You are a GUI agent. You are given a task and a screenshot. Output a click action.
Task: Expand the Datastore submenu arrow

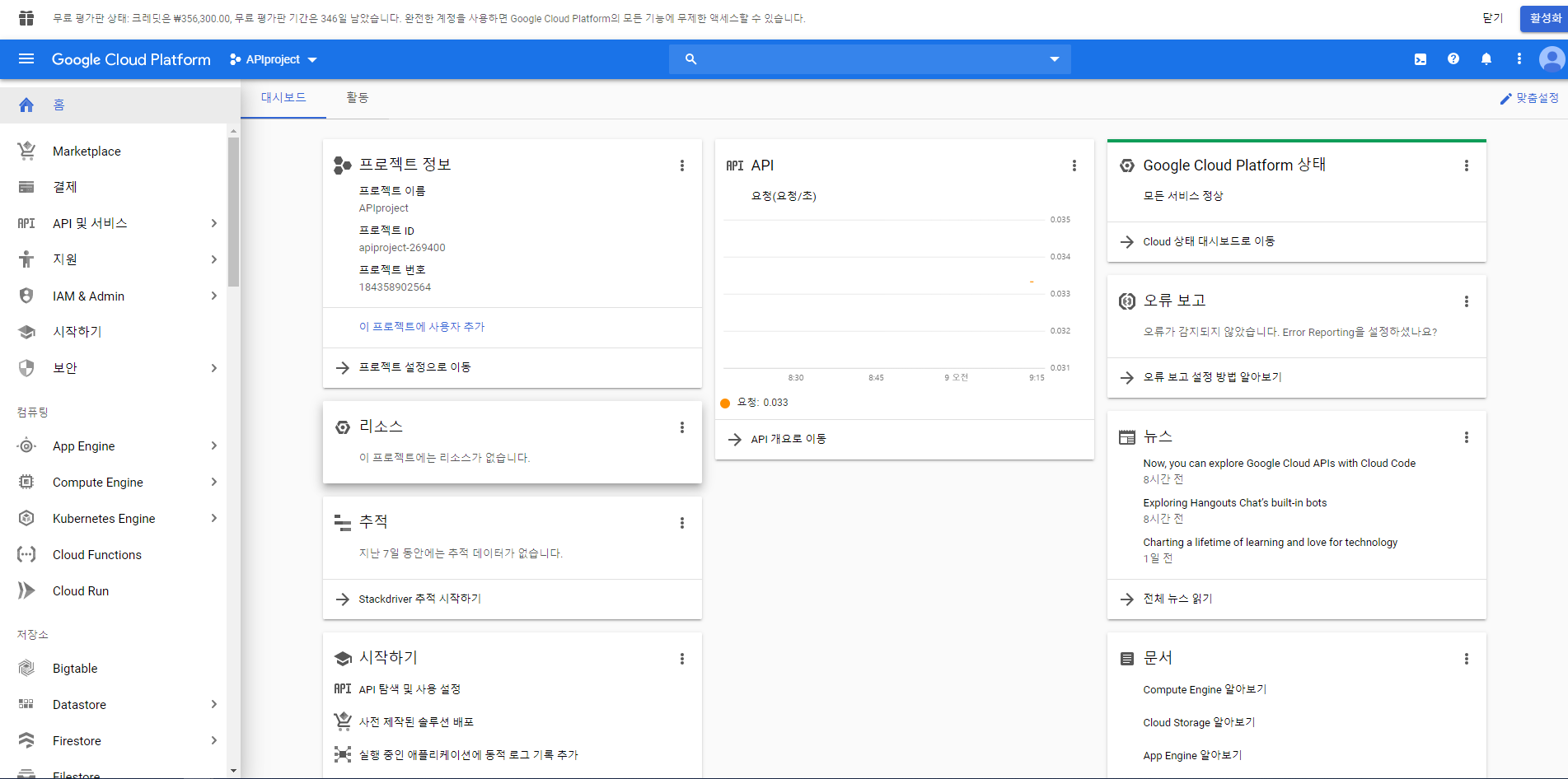pos(214,704)
